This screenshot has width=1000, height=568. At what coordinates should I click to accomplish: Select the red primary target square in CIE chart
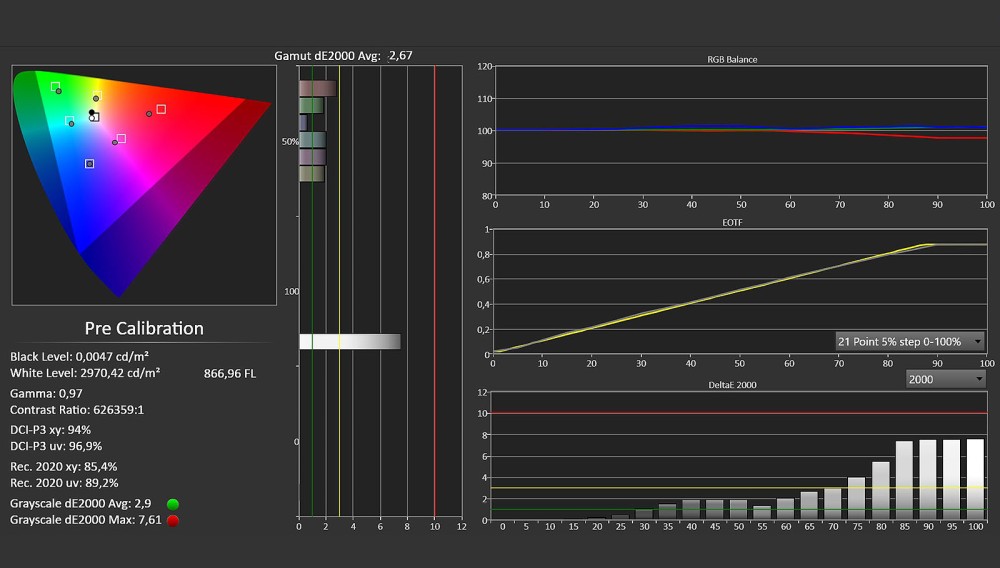(x=161, y=109)
